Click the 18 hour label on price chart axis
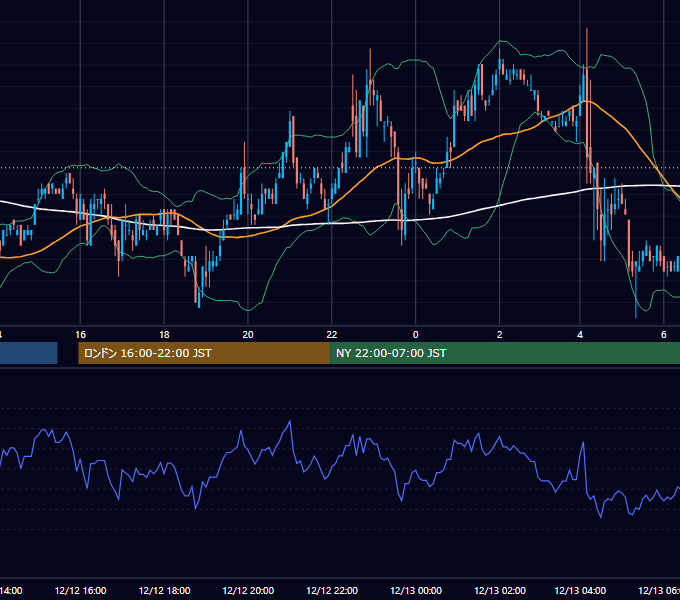 point(164,335)
